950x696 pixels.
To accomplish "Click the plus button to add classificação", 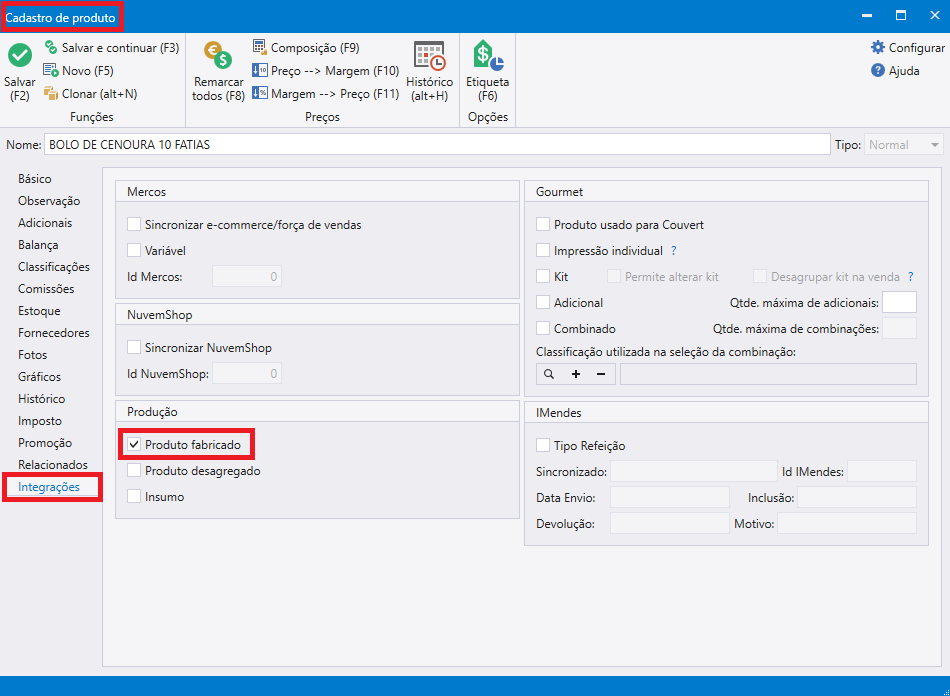I will (x=576, y=374).
